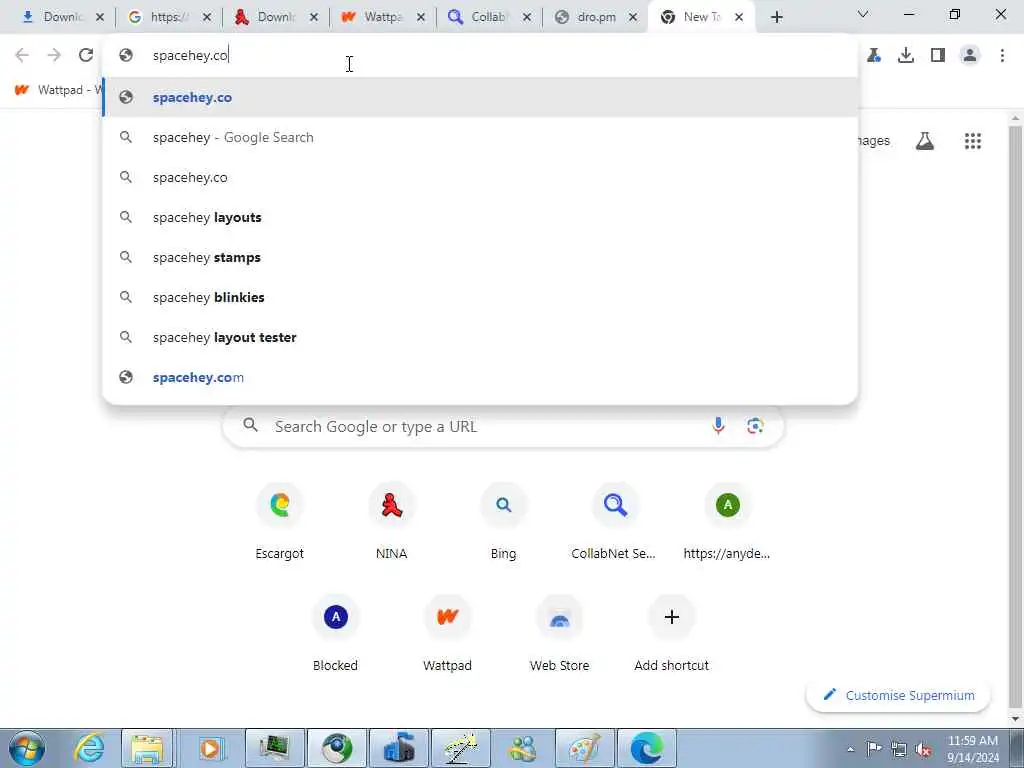Open Internet Explorer from taskbar
This screenshot has height=768, width=1024.
click(89, 748)
